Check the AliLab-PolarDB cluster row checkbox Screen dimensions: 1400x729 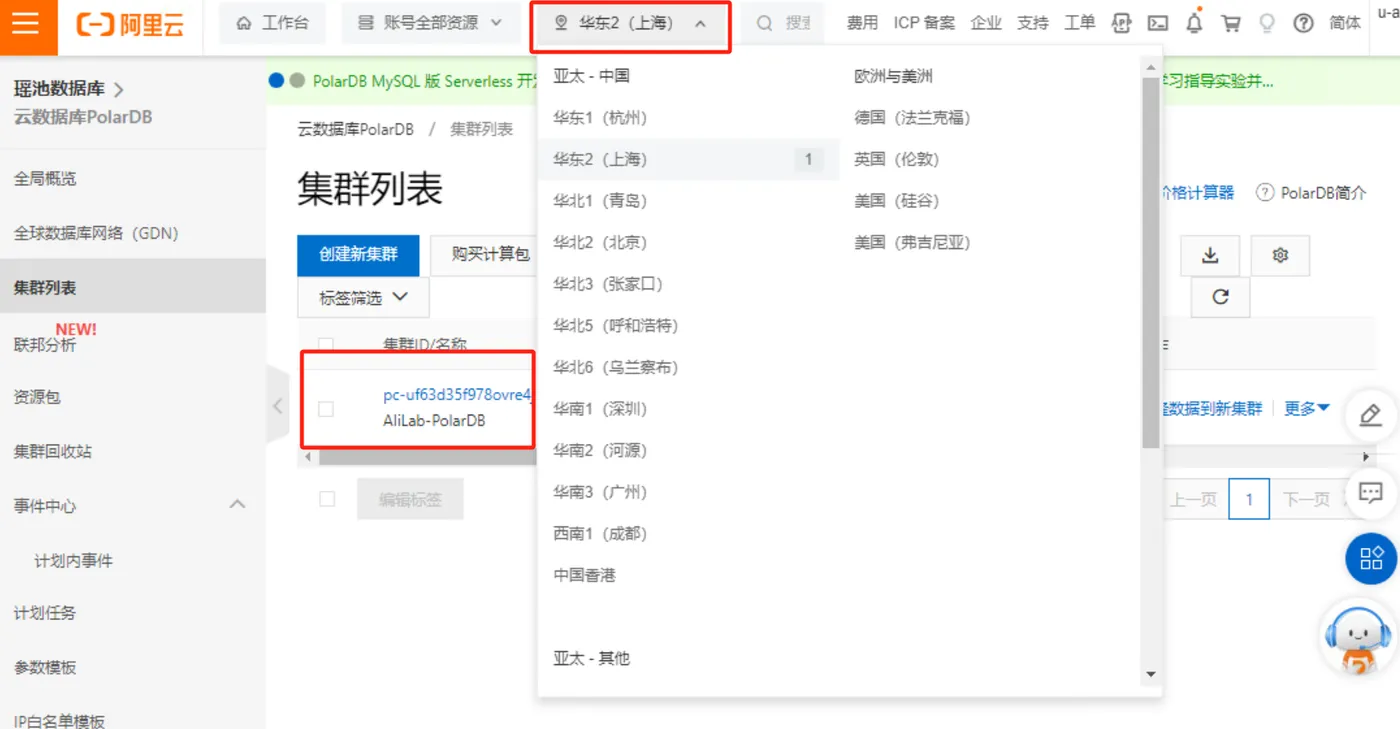(x=326, y=409)
